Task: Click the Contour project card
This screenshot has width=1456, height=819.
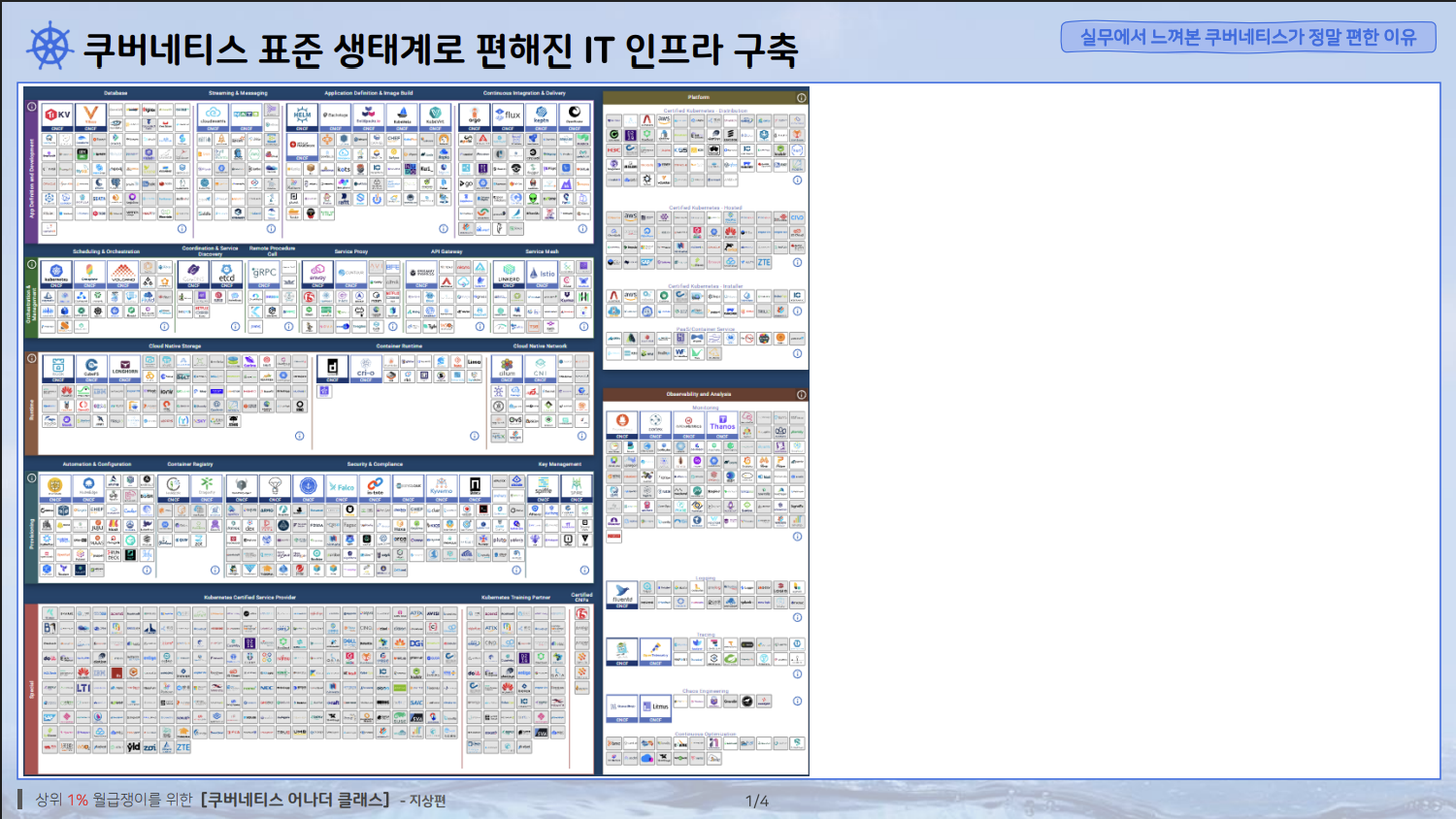Action: 350,275
